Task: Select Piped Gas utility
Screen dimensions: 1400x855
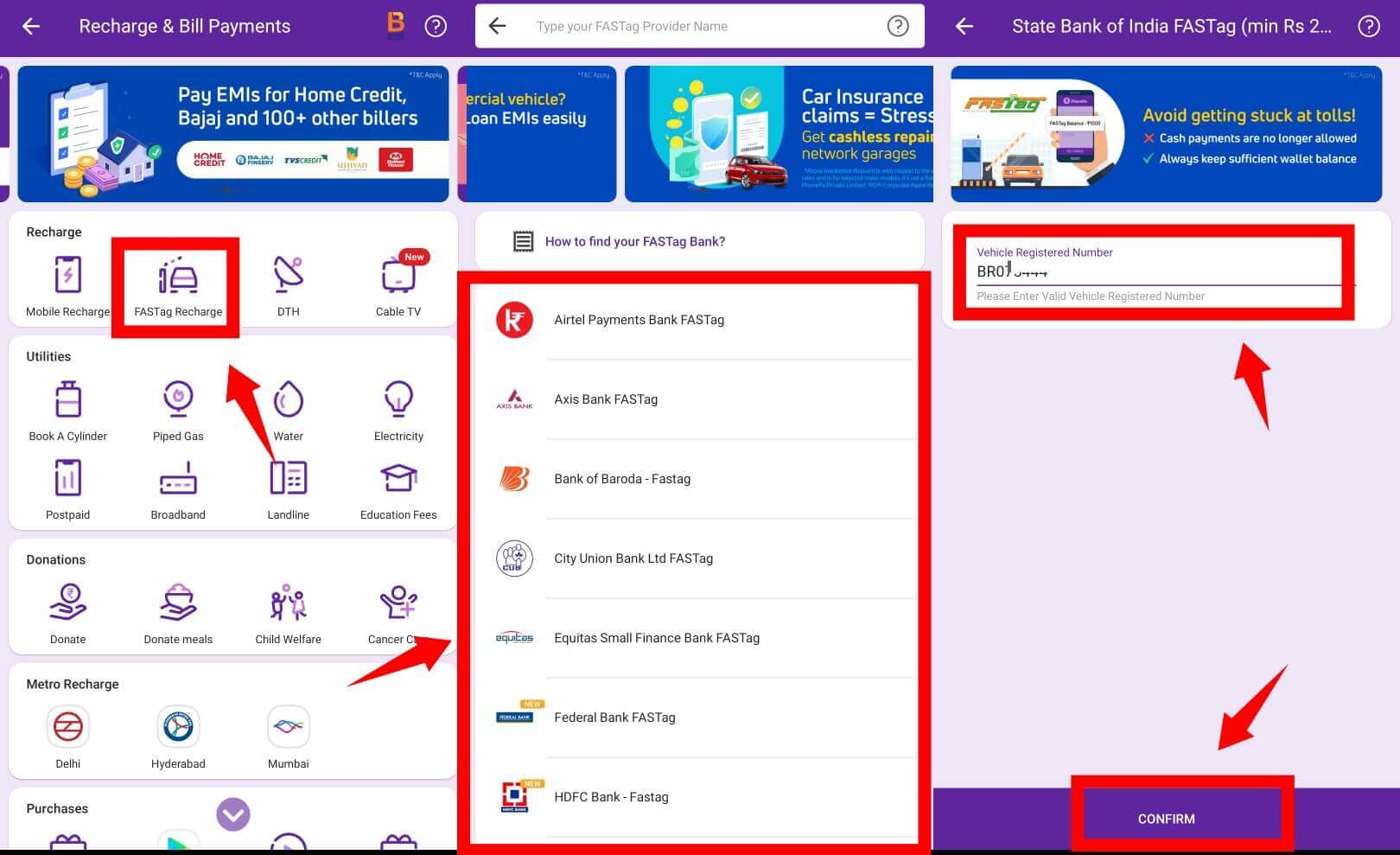Action: point(178,412)
